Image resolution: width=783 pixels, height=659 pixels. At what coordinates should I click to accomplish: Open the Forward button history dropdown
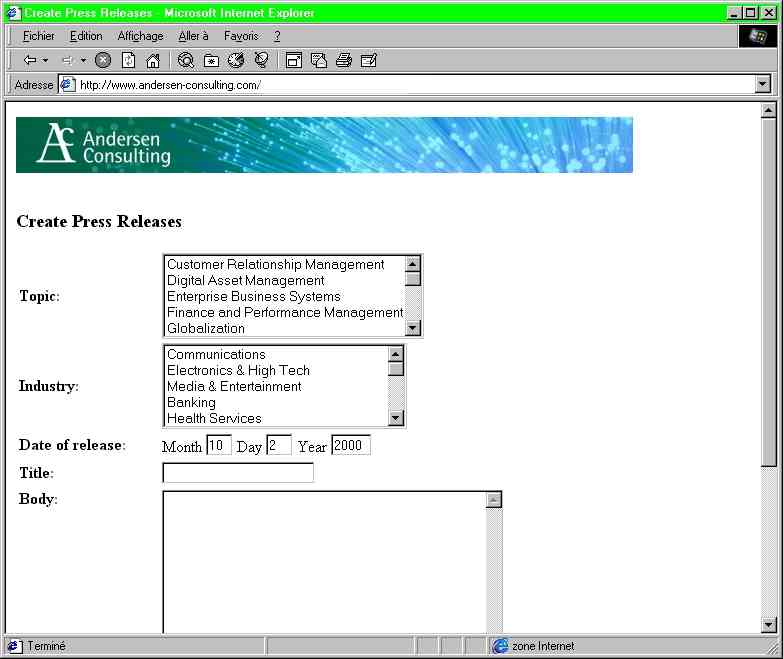click(x=83, y=60)
